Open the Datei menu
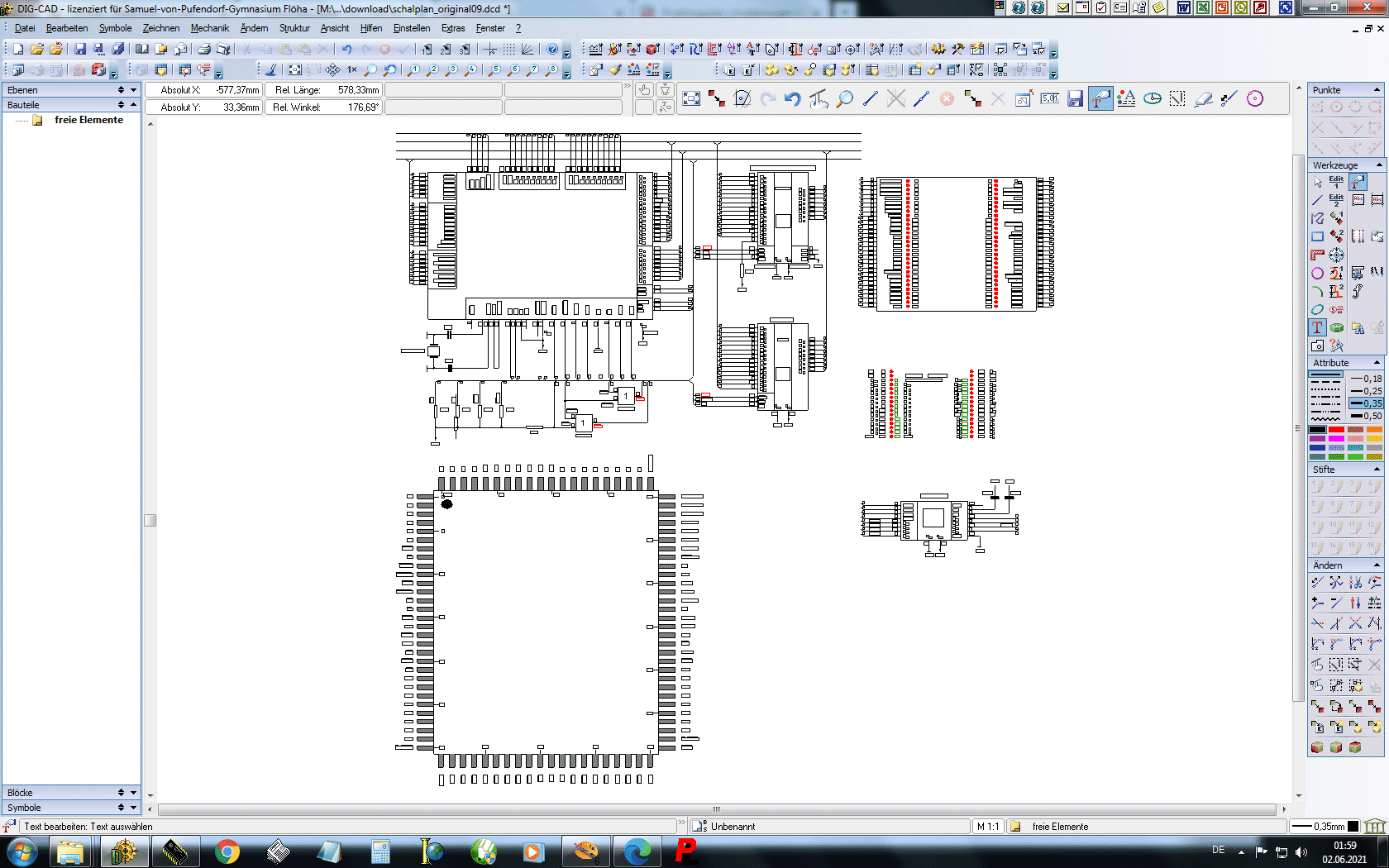 [x=25, y=28]
